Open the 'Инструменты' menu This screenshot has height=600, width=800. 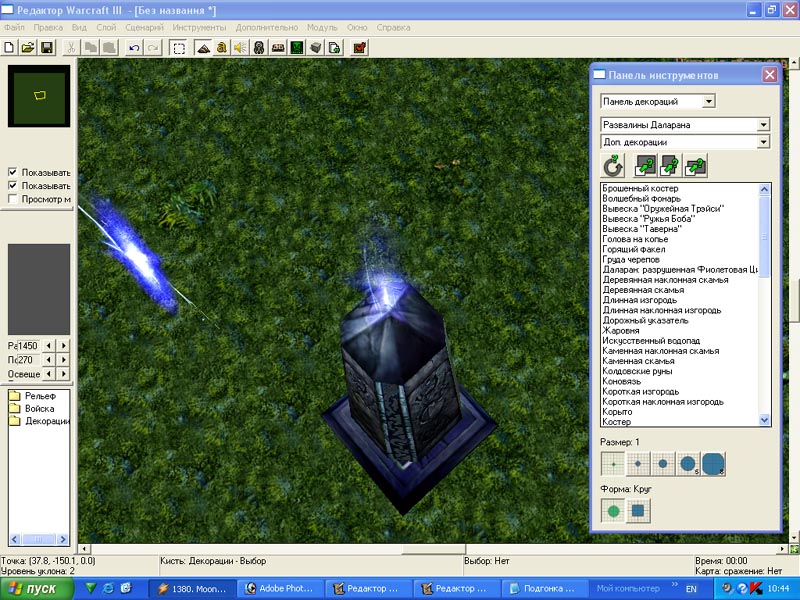click(x=199, y=28)
